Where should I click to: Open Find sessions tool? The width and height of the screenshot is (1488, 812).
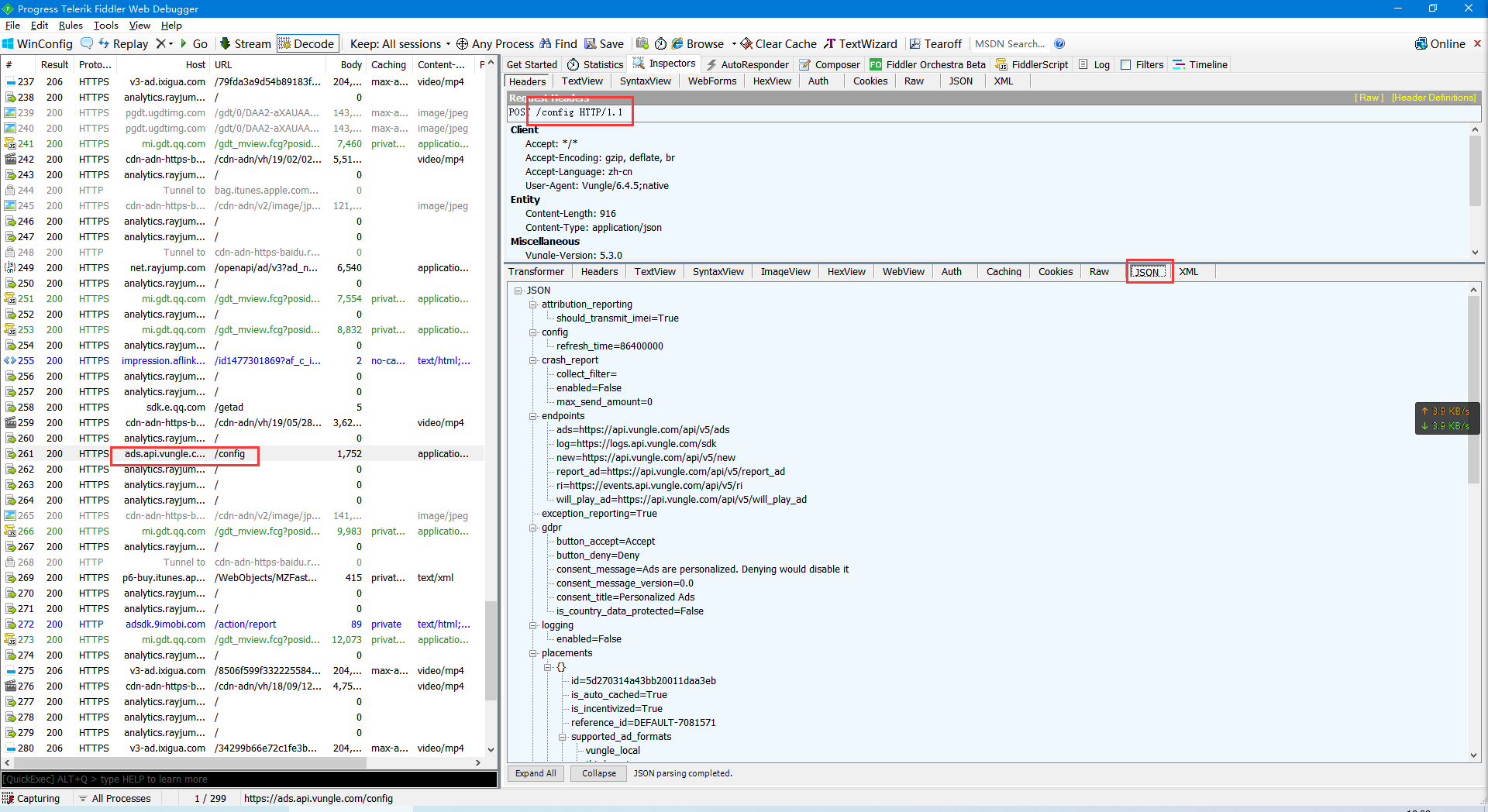(x=559, y=44)
